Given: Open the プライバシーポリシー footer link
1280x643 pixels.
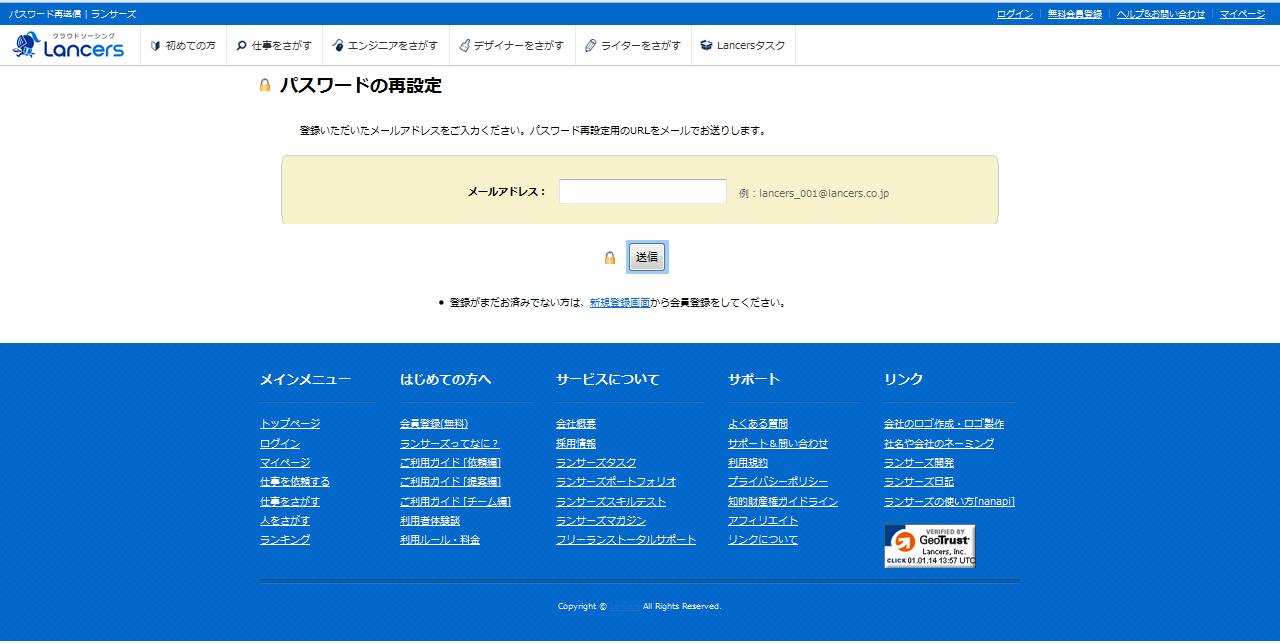Looking at the screenshot, I should click(x=778, y=482).
